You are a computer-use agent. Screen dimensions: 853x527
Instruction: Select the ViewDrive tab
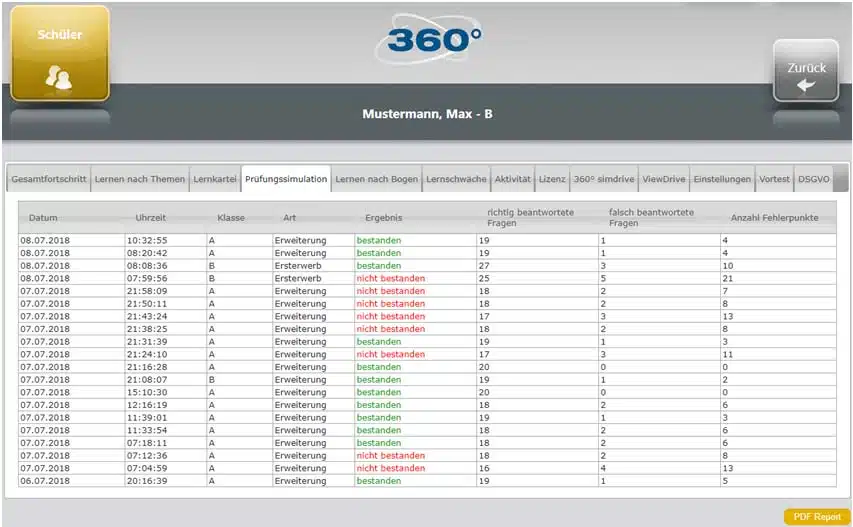click(664, 179)
